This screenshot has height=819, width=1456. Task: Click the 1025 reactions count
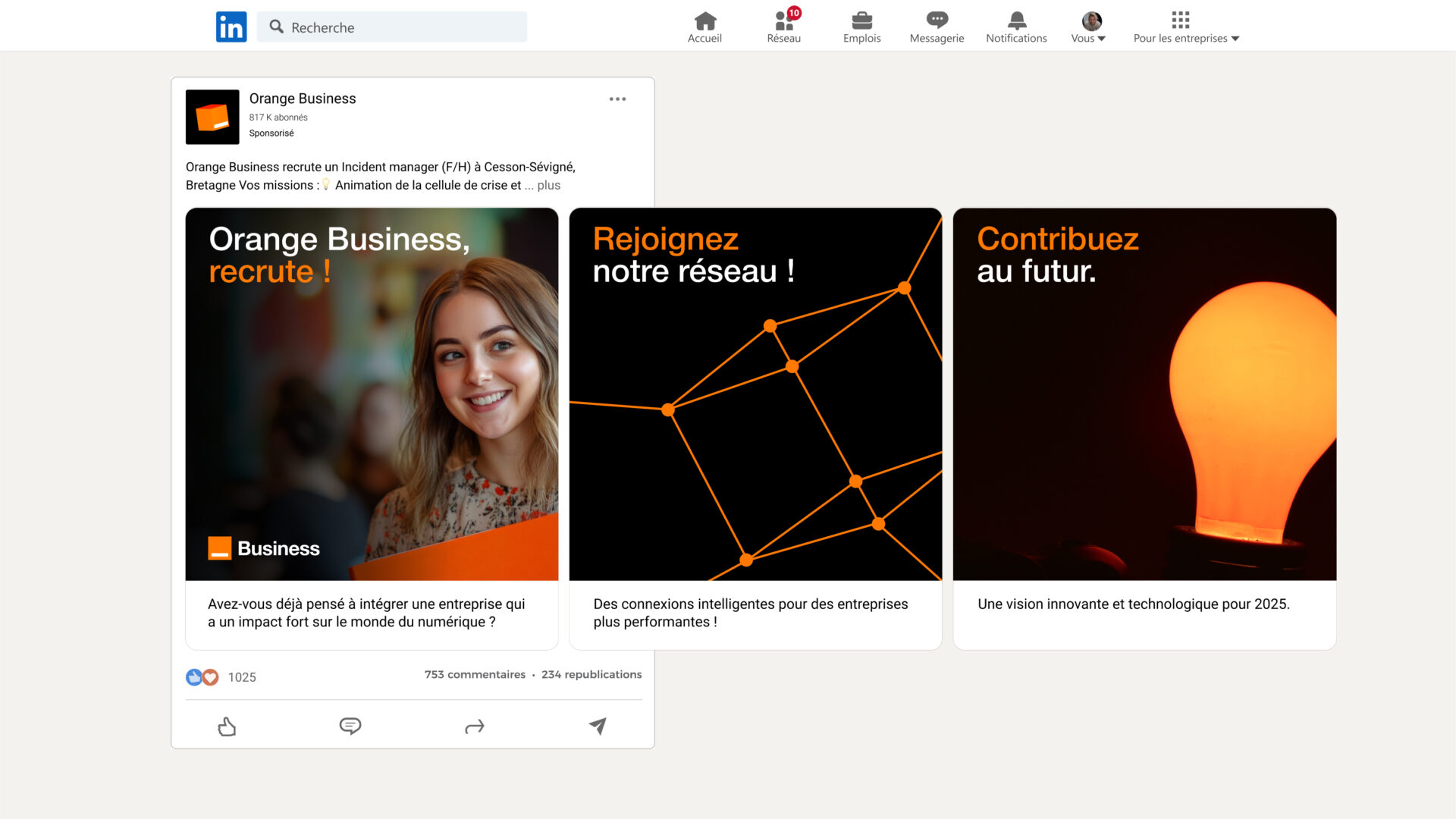coord(242,677)
